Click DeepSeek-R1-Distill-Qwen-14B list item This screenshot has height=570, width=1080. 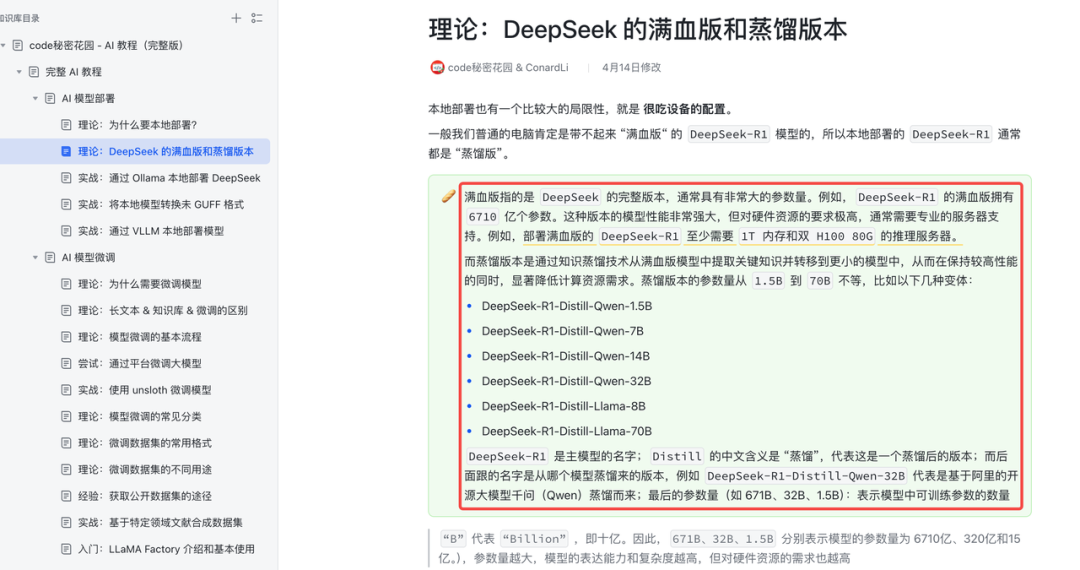pos(565,356)
